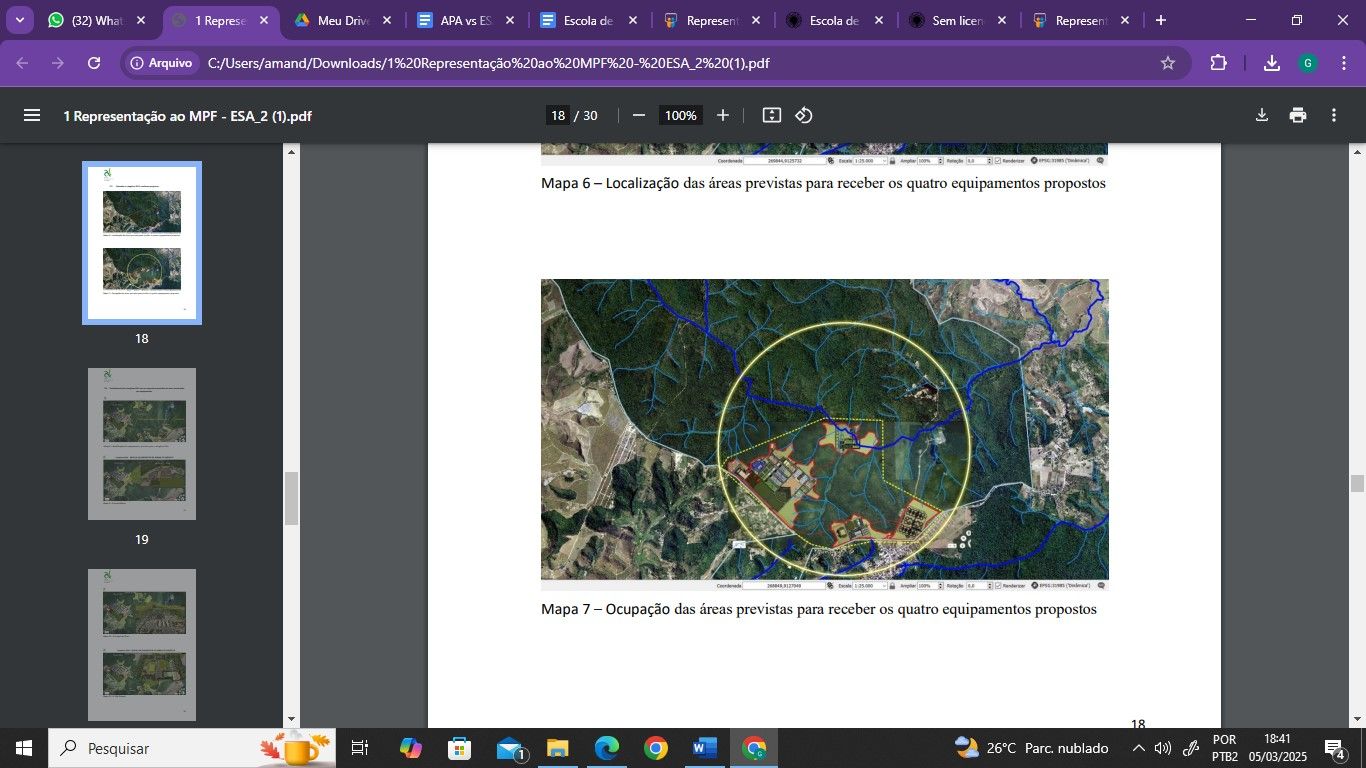
Task: Expand the tab search dropdown
Action: [19, 20]
